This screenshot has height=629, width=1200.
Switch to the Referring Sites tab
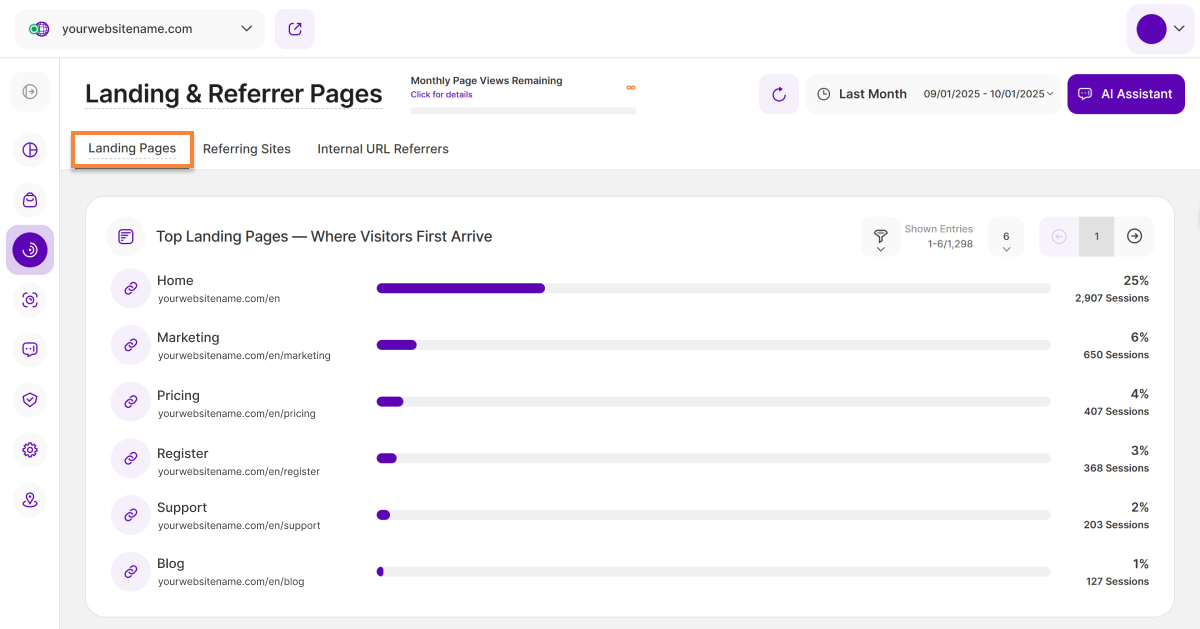click(x=247, y=149)
